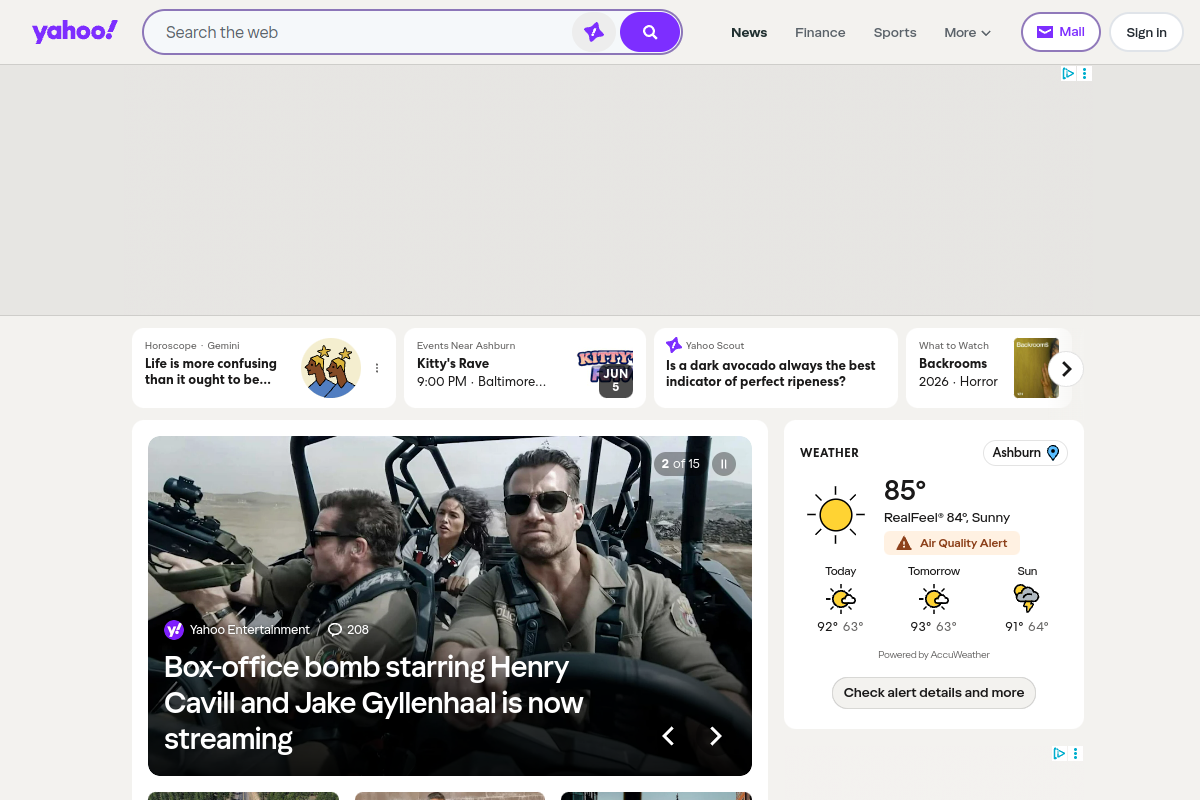Open the Yahoo Scout AI sparkle button
1200x800 pixels.
pyautogui.click(x=594, y=32)
